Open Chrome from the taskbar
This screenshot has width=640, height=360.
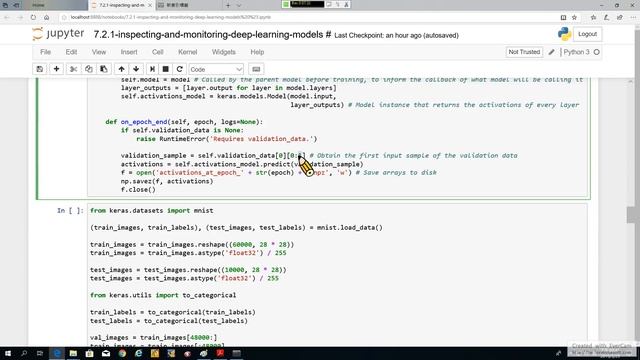122,353
